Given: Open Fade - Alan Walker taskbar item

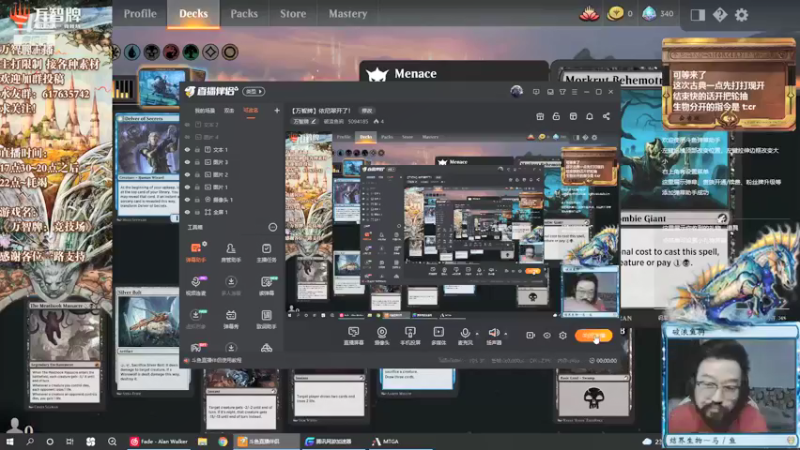Looking at the screenshot, I should pyautogui.click(x=159, y=442).
